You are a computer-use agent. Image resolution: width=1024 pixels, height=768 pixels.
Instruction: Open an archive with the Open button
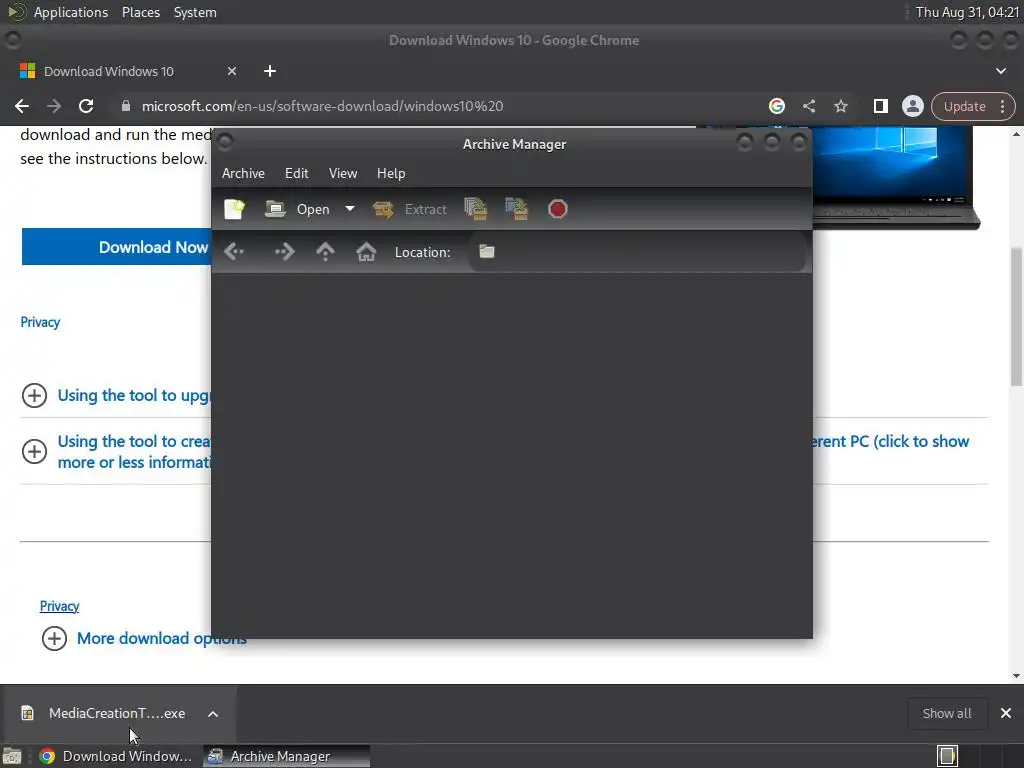pos(297,209)
